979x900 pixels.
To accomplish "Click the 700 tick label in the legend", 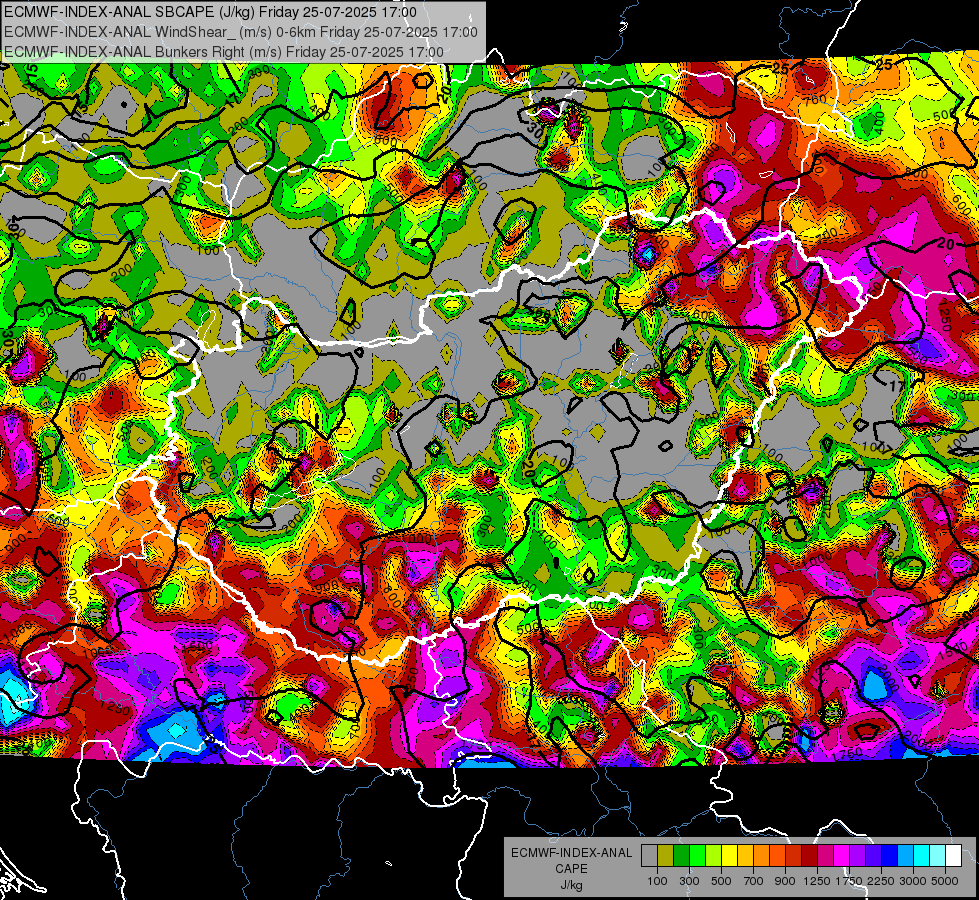I will 754,881.
